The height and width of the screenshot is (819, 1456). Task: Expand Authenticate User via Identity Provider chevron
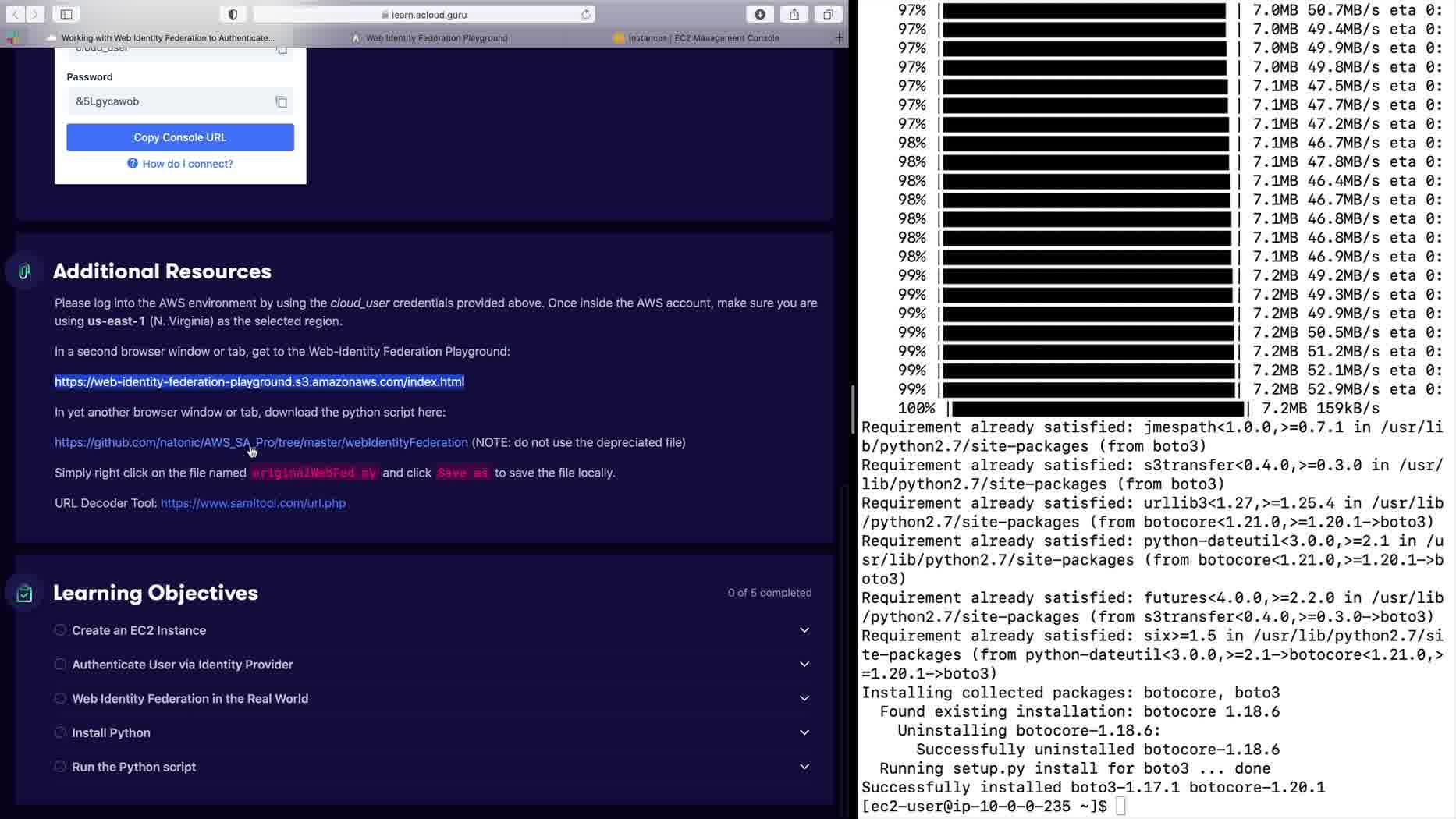pos(804,664)
